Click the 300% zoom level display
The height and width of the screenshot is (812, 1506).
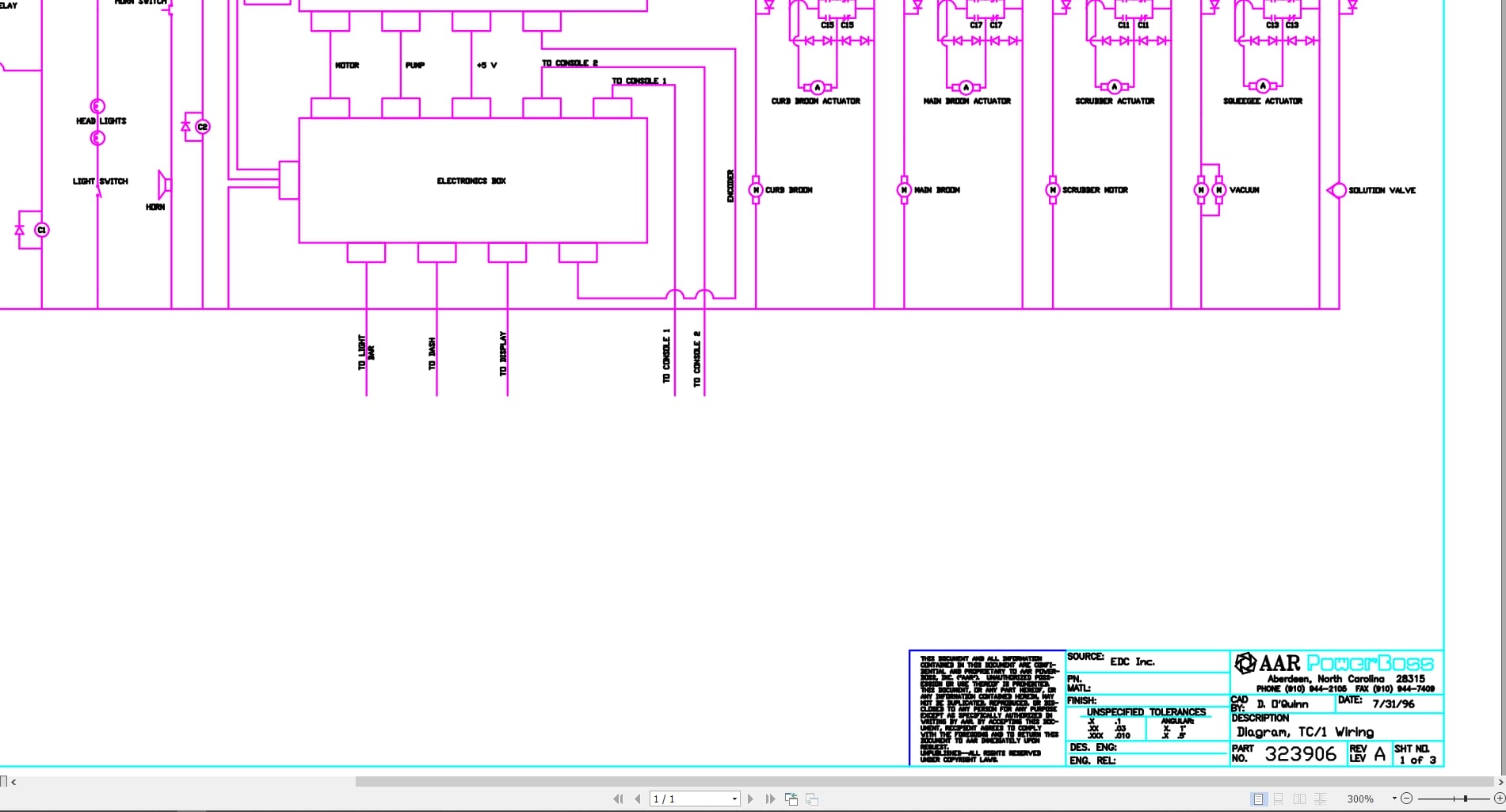1361,799
